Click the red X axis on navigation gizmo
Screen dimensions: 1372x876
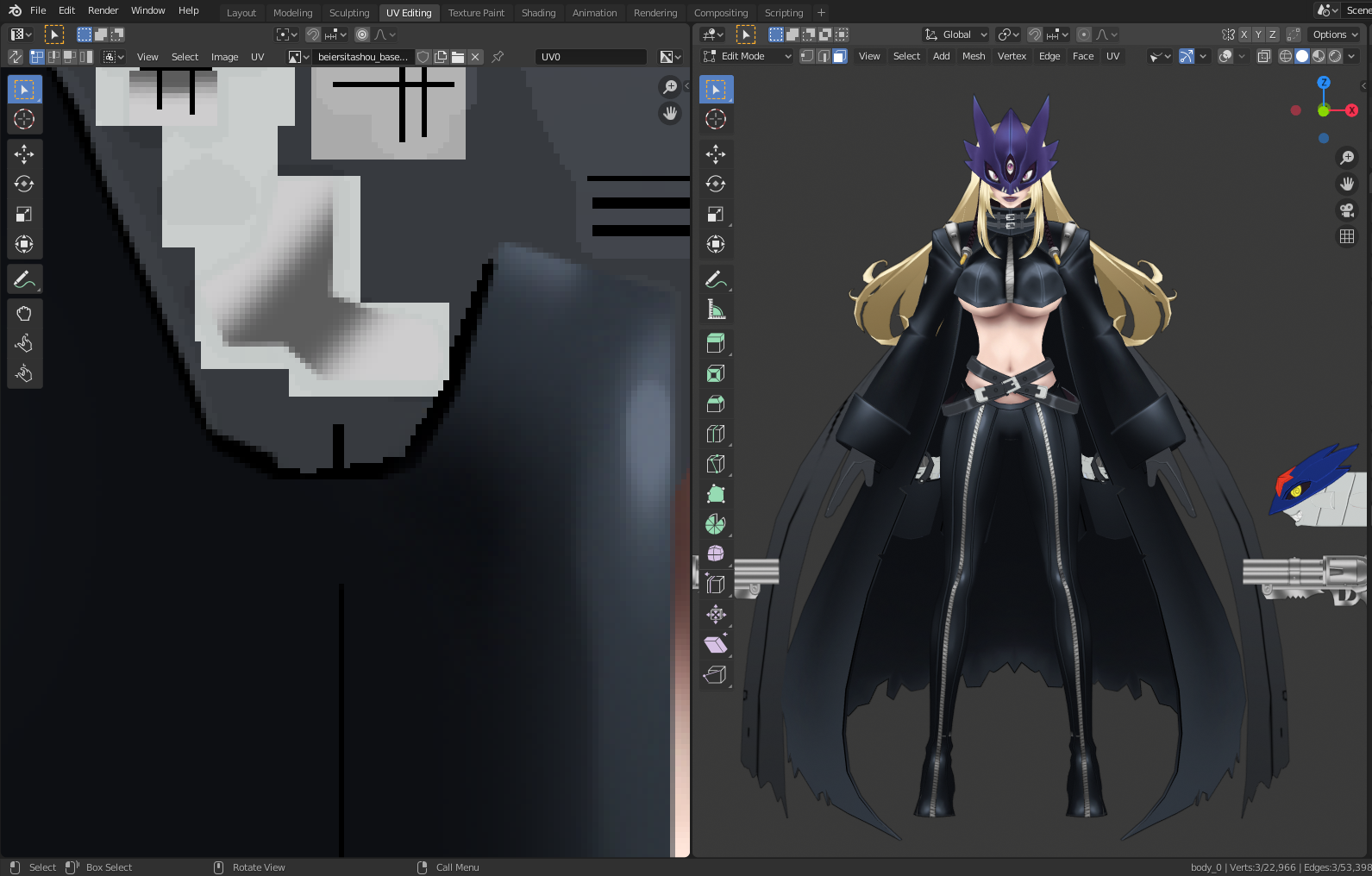[1351, 110]
